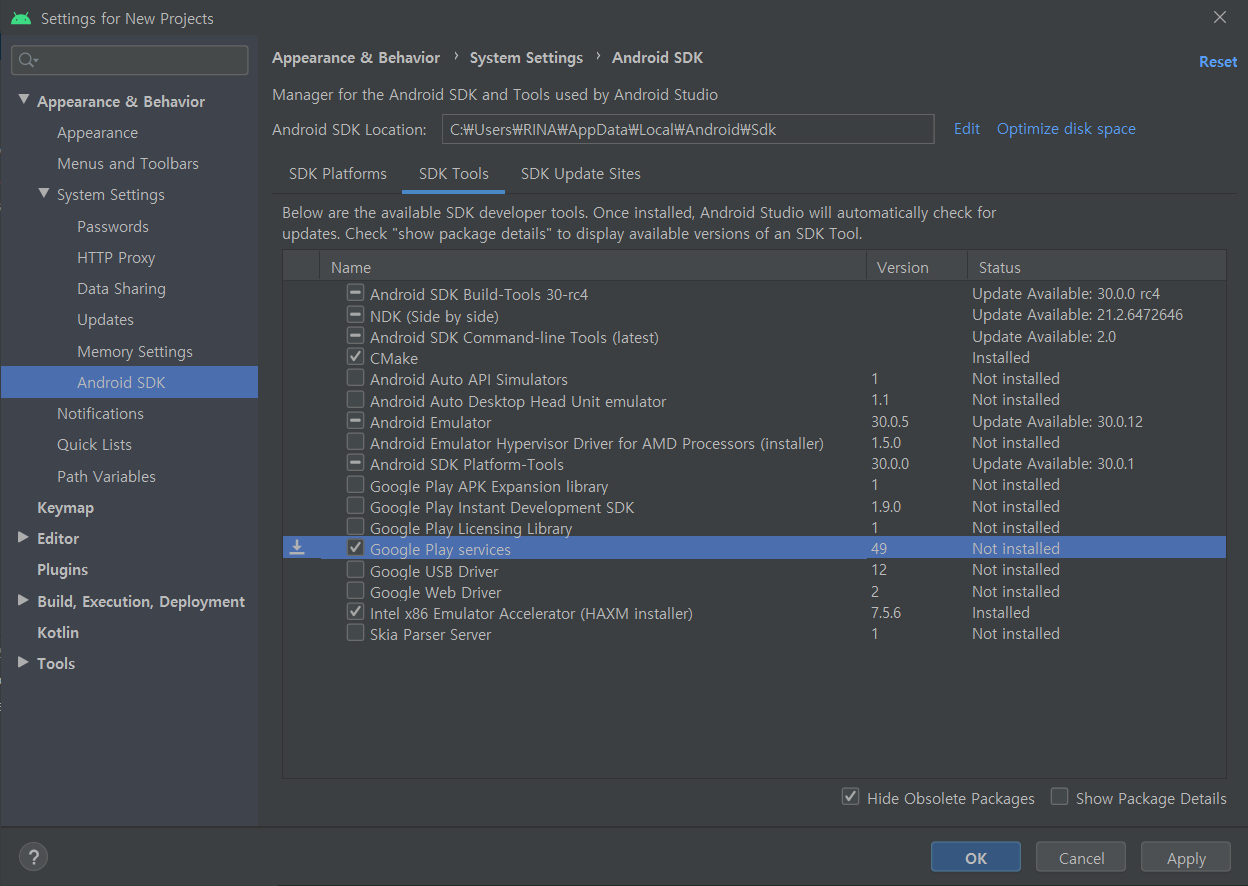
Task: Sort table by Name column header
Action: pyautogui.click(x=592, y=267)
